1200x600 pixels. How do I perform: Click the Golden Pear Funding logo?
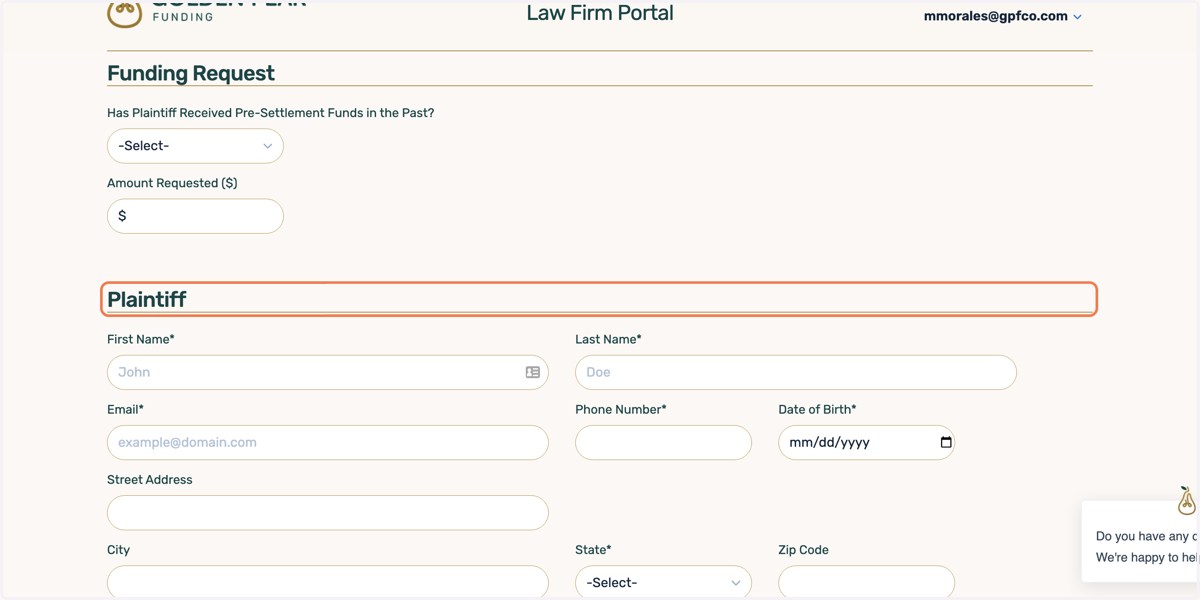tap(205, 12)
